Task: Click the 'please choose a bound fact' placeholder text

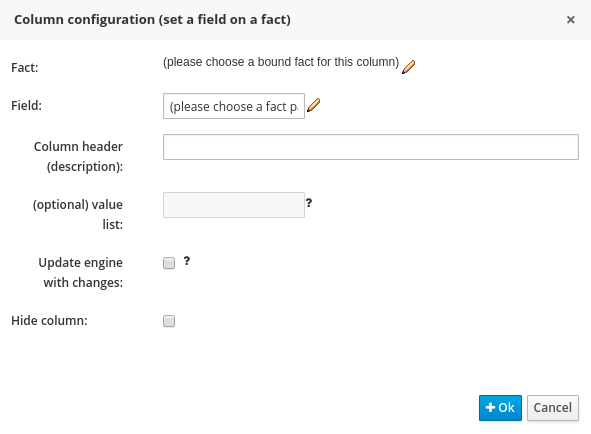Action: pos(281,62)
